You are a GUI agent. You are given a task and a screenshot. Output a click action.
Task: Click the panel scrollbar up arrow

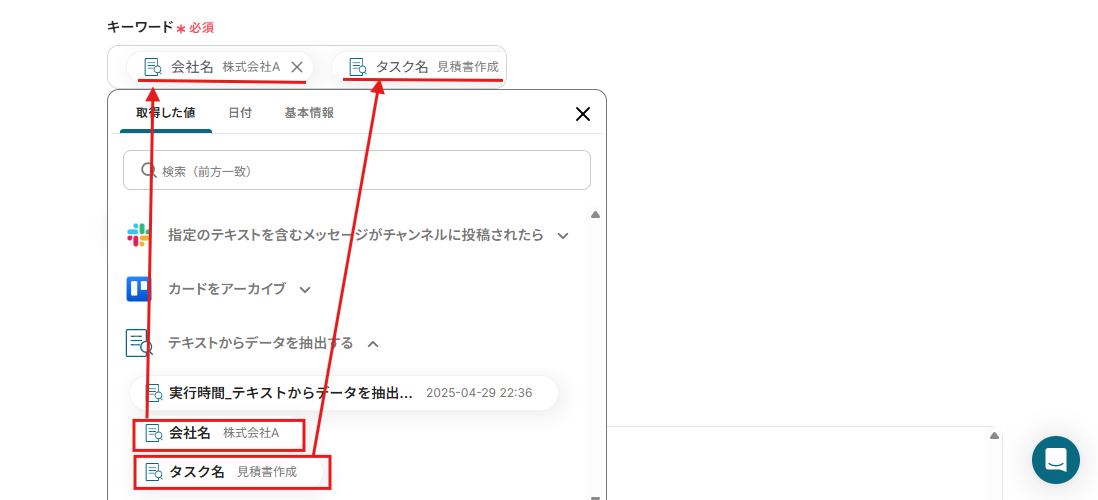coord(595,215)
